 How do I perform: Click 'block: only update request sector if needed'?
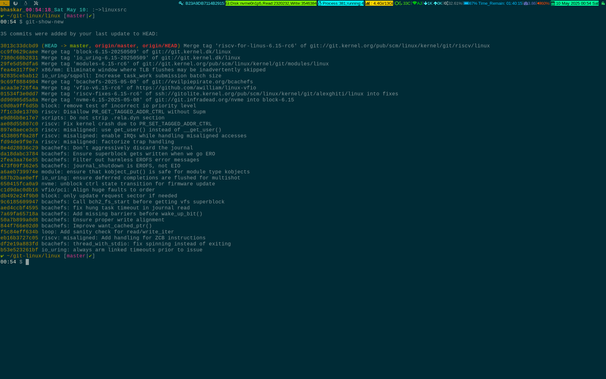[109, 196]
